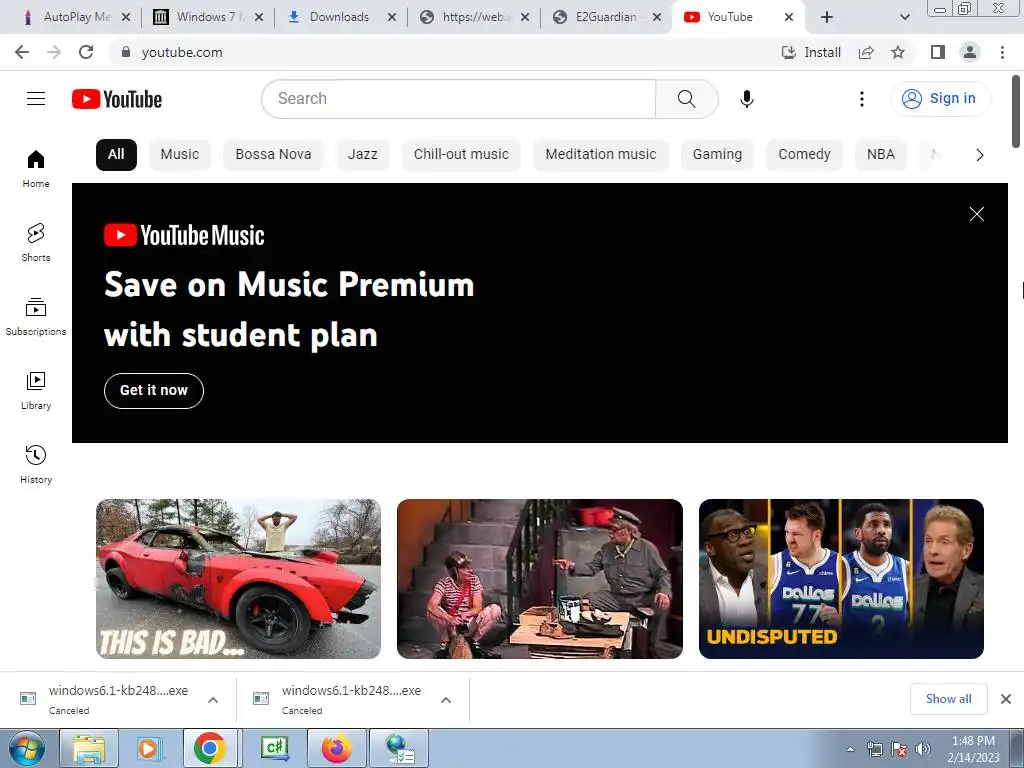Close the downloads bar
The height and width of the screenshot is (768, 1024).
[x=1006, y=699]
